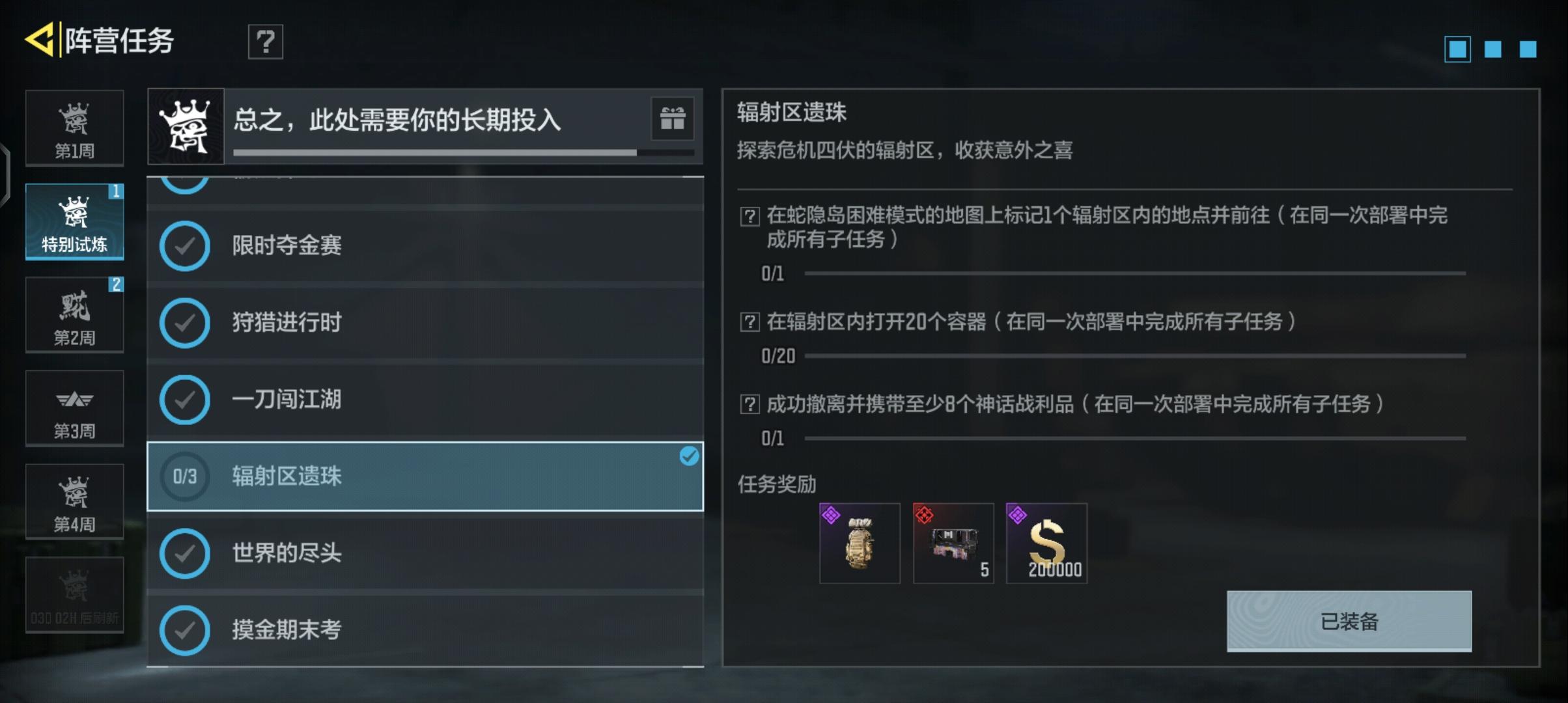Open the question mark help icon beside 阵营任务
This screenshot has width=1568, height=703.
[265, 42]
